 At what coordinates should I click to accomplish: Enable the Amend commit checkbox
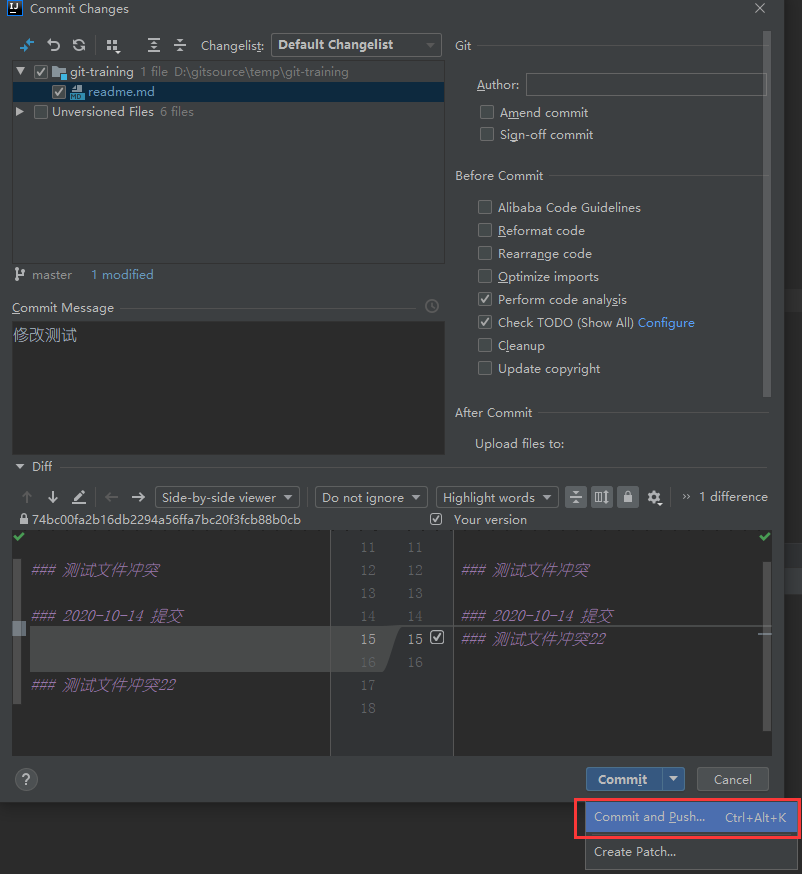[487, 112]
